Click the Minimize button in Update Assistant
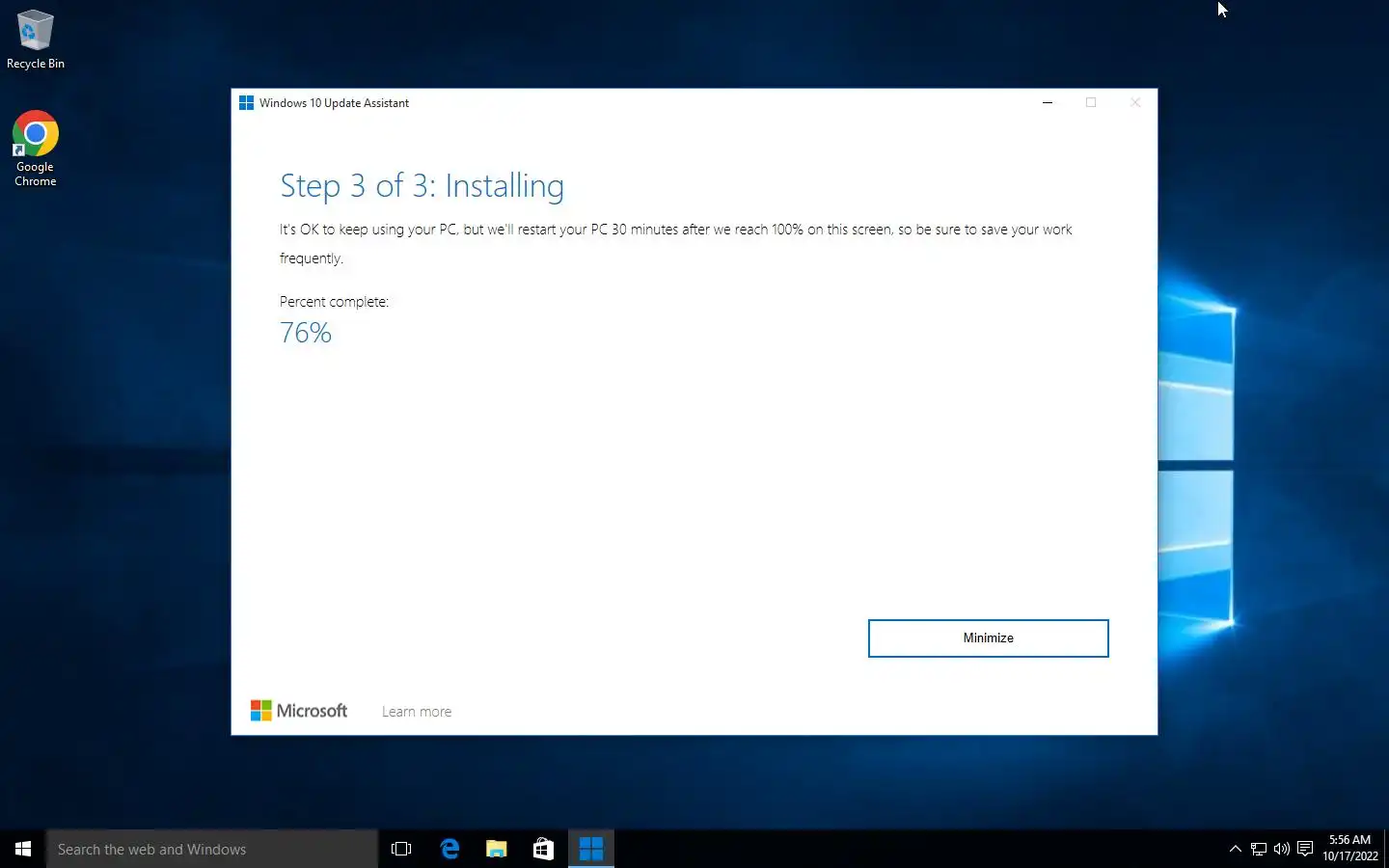Image resolution: width=1389 pixels, height=868 pixels. tap(988, 637)
